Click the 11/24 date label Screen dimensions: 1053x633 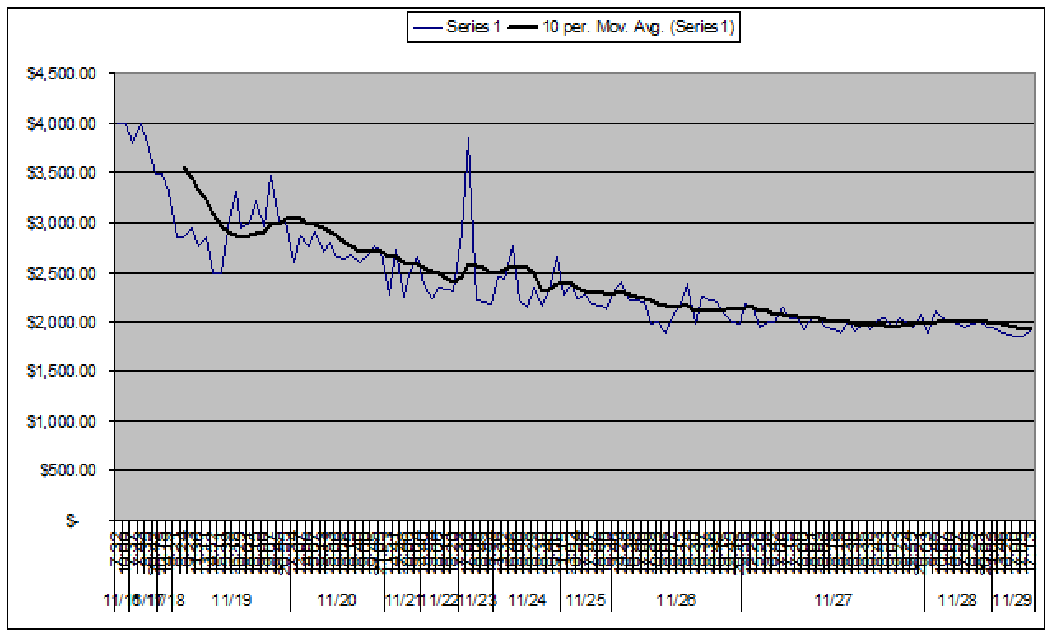pos(527,600)
